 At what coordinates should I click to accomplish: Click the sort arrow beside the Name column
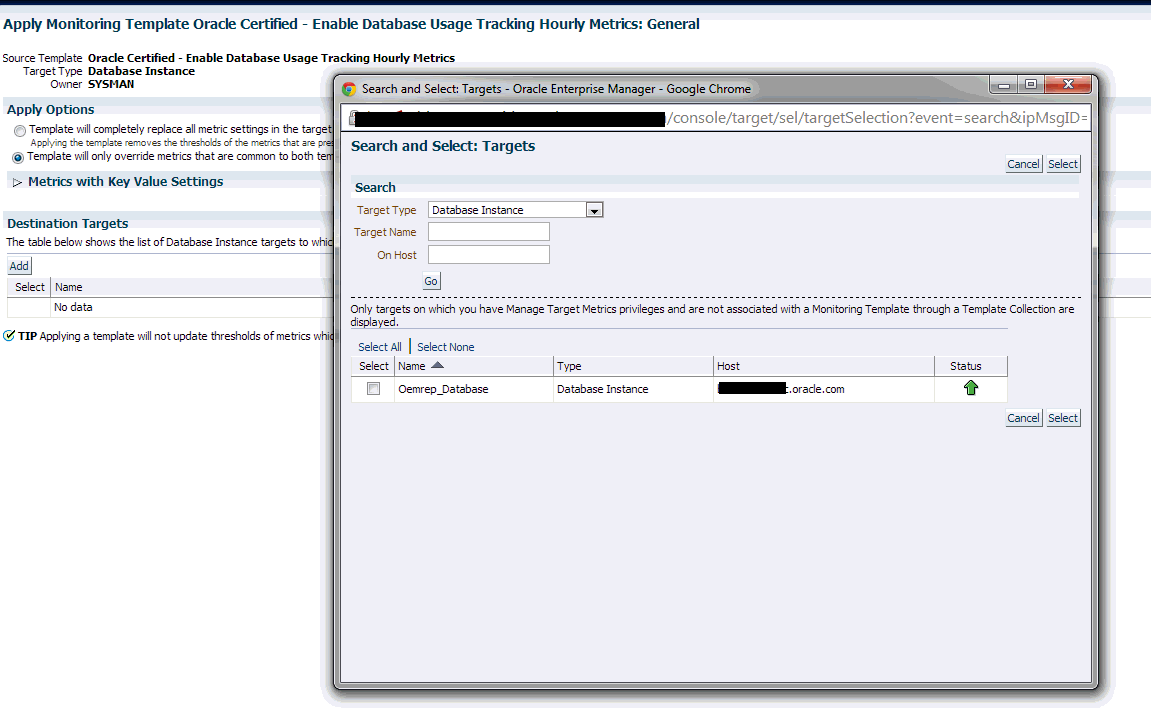(437, 365)
